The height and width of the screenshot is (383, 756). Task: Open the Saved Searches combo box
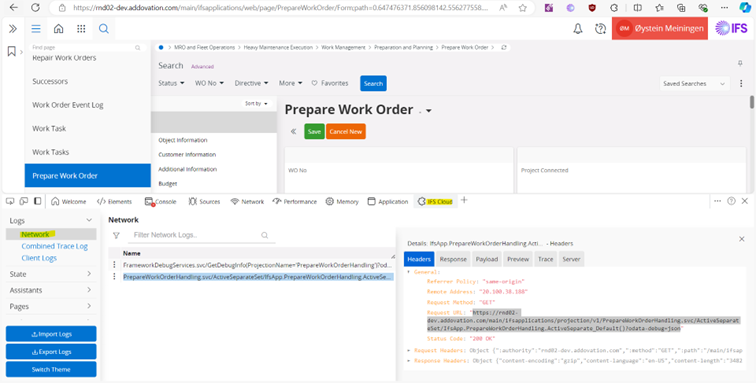694,83
